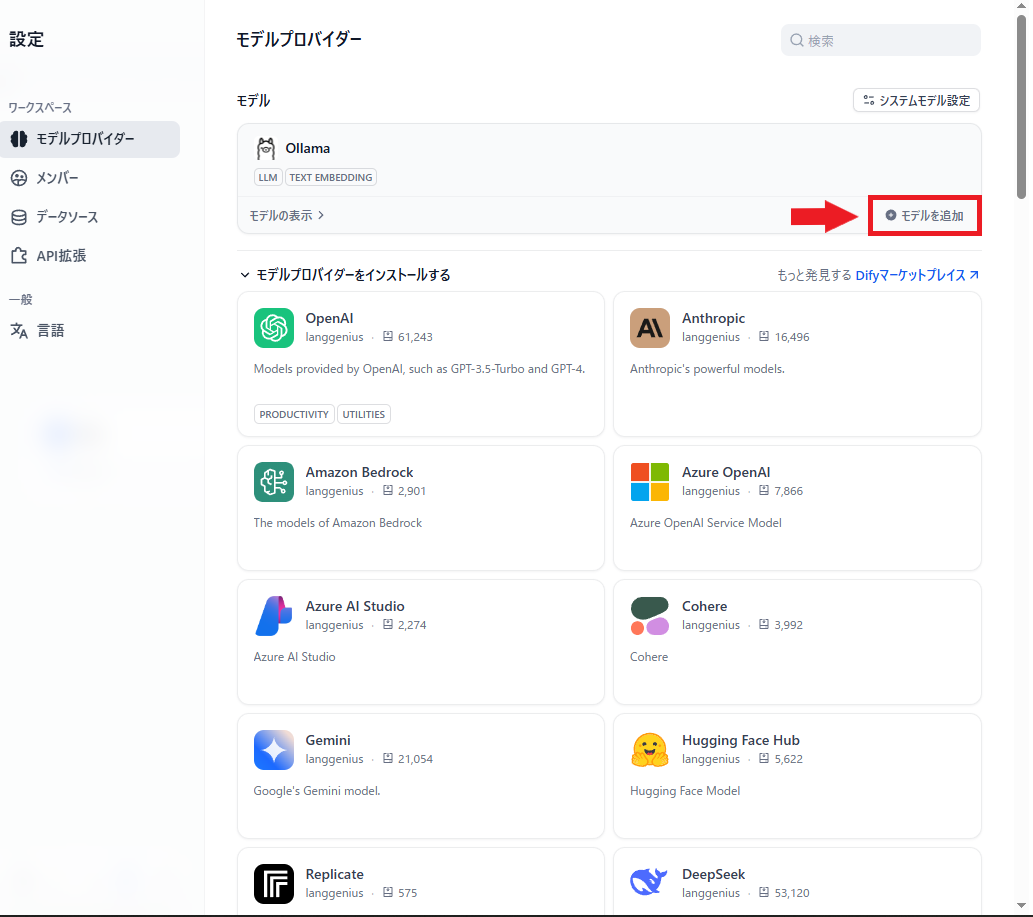The height and width of the screenshot is (917, 1033).
Task: Click the database icon beside データソース
Action: (19, 217)
